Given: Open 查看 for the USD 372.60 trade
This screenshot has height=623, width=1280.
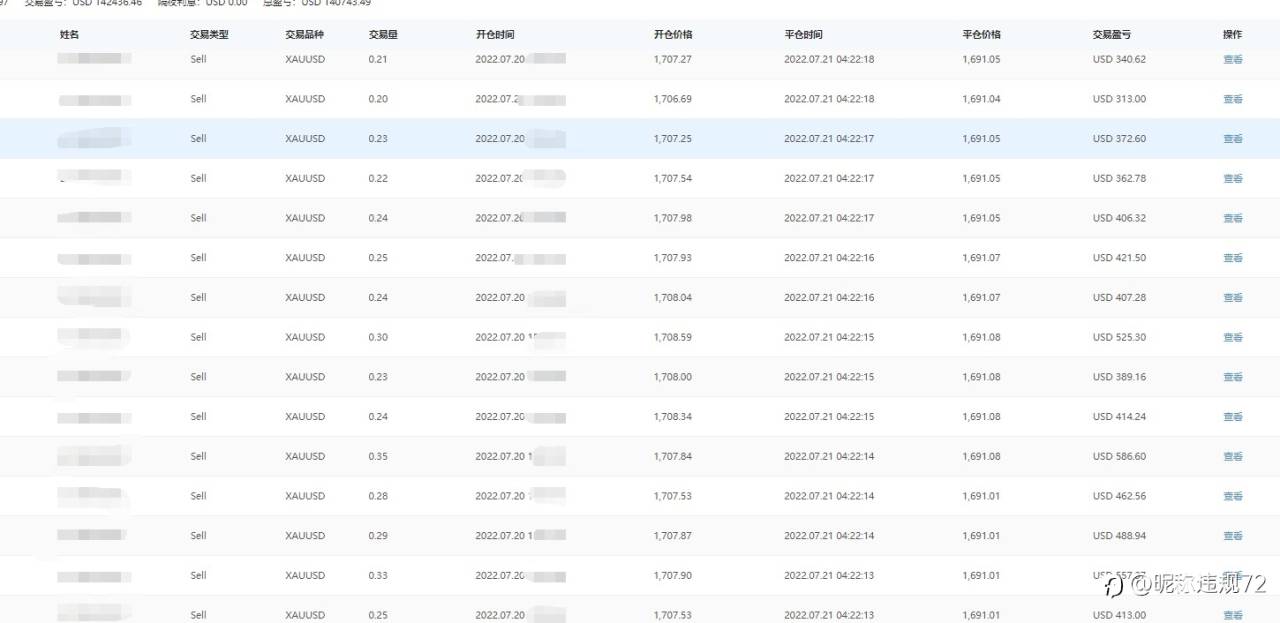Looking at the screenshot, I should click(x=1233, y=139).
